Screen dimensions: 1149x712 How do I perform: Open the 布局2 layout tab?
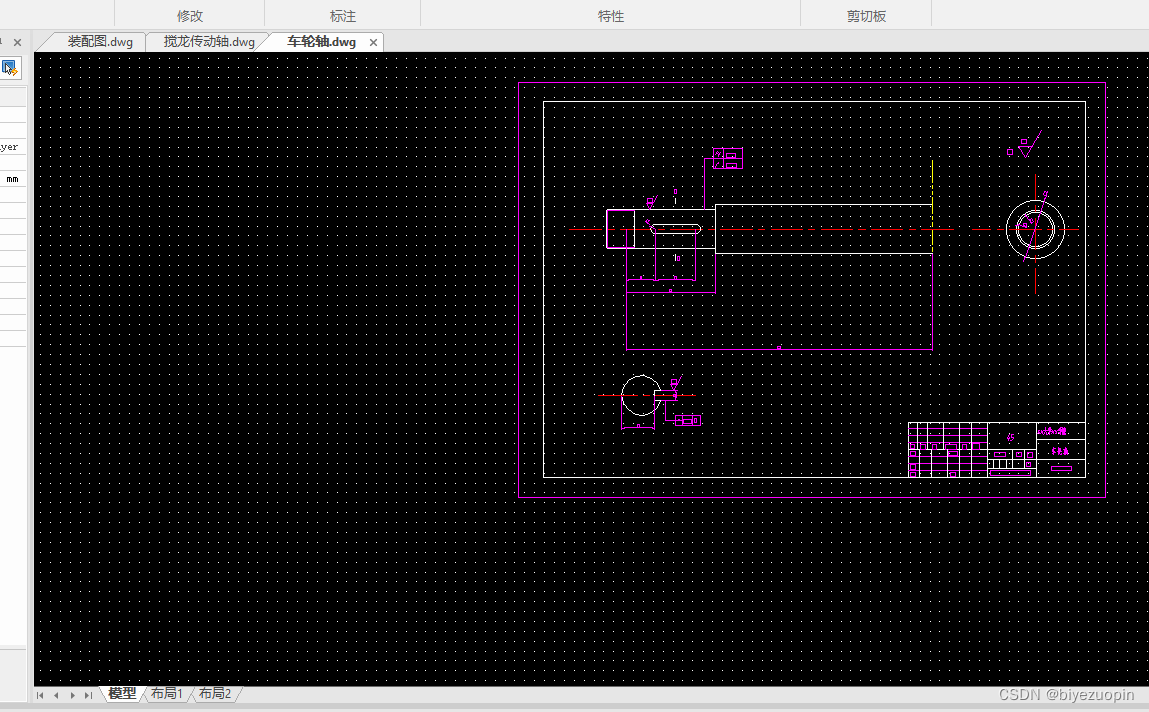click(x=215, y=693)
